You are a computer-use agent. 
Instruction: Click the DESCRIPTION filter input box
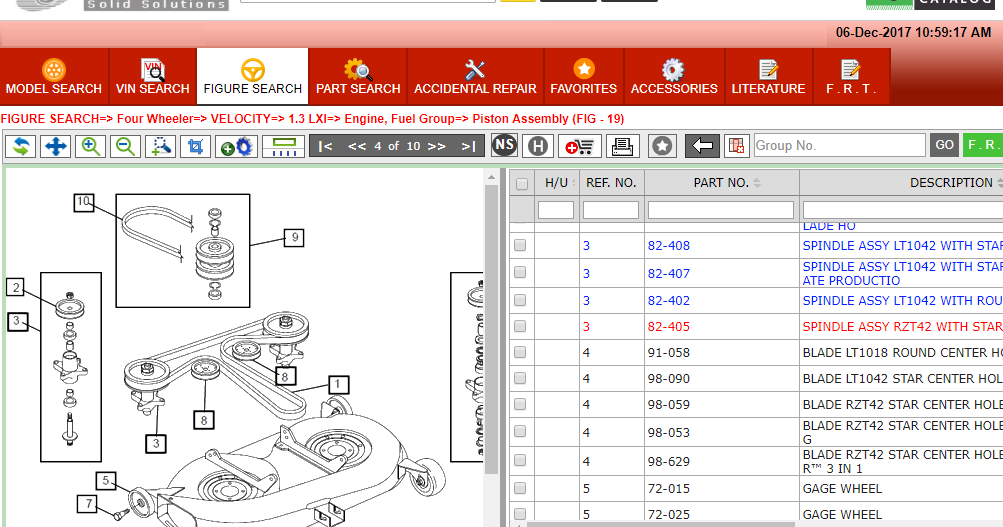click(x=903, y=210)
